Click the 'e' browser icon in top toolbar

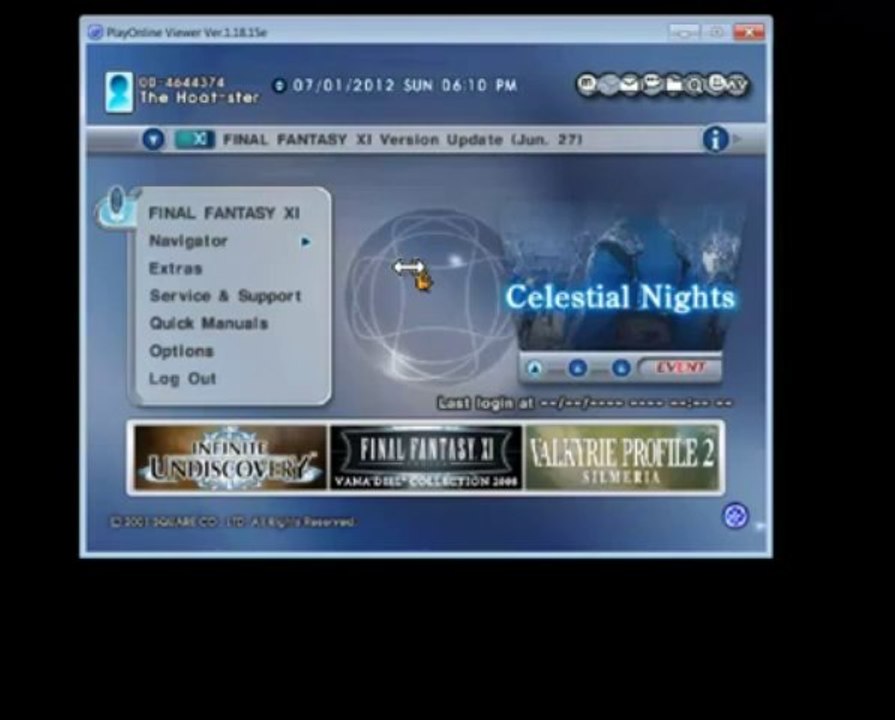(x=716, y=85)
